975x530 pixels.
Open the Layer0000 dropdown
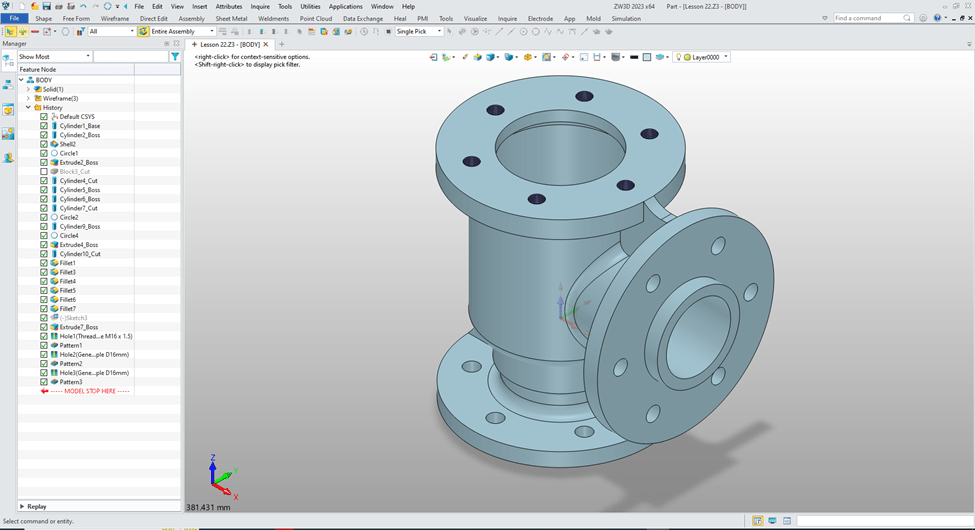[725, 57]
